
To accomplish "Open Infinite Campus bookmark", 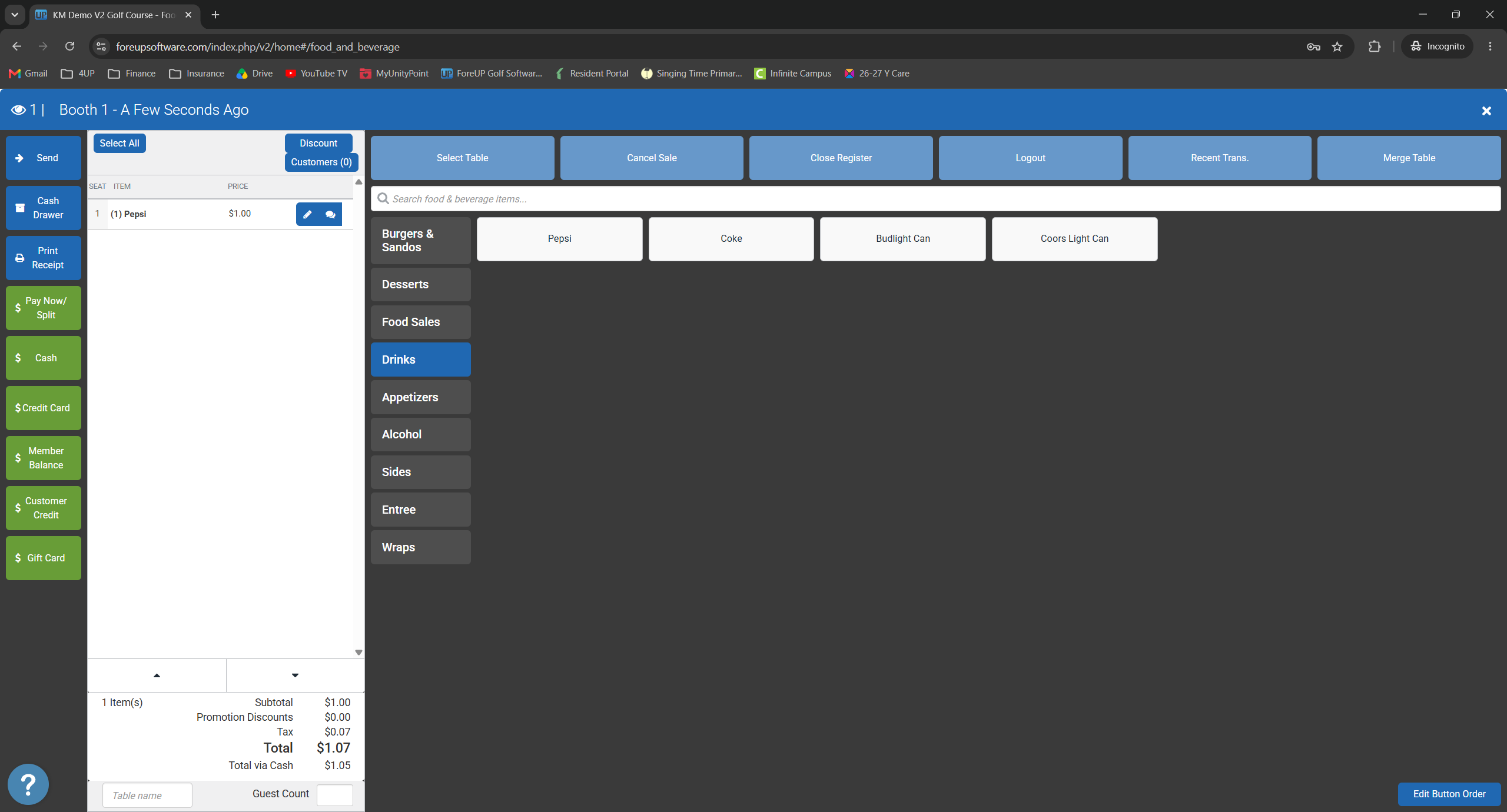I will (x=793, y=74).
